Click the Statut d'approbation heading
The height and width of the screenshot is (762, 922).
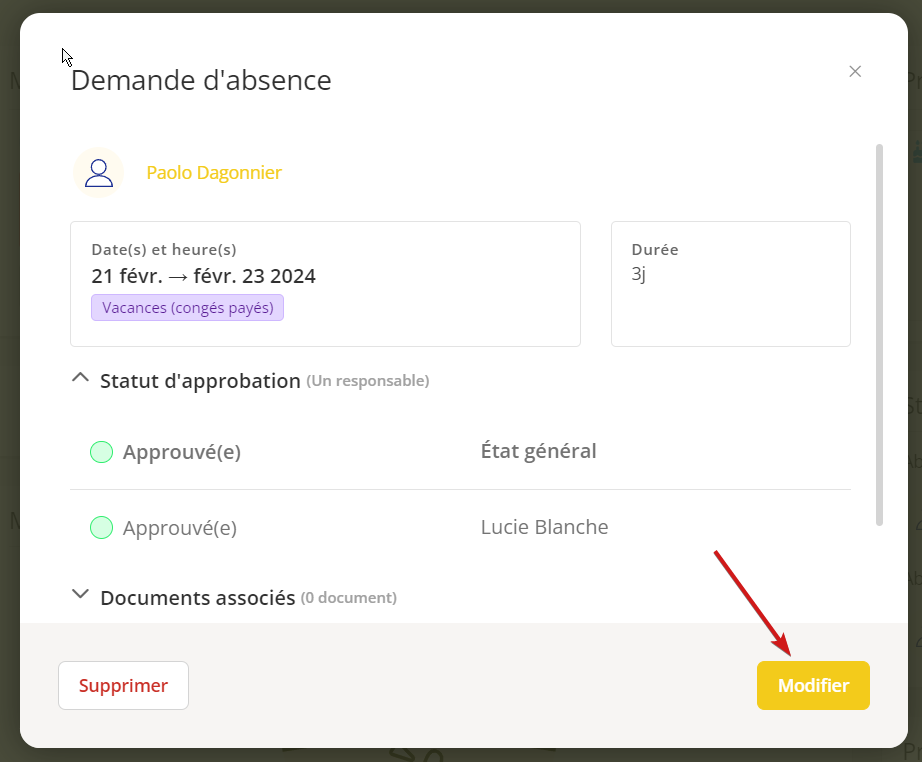click(x=200, y=381)
